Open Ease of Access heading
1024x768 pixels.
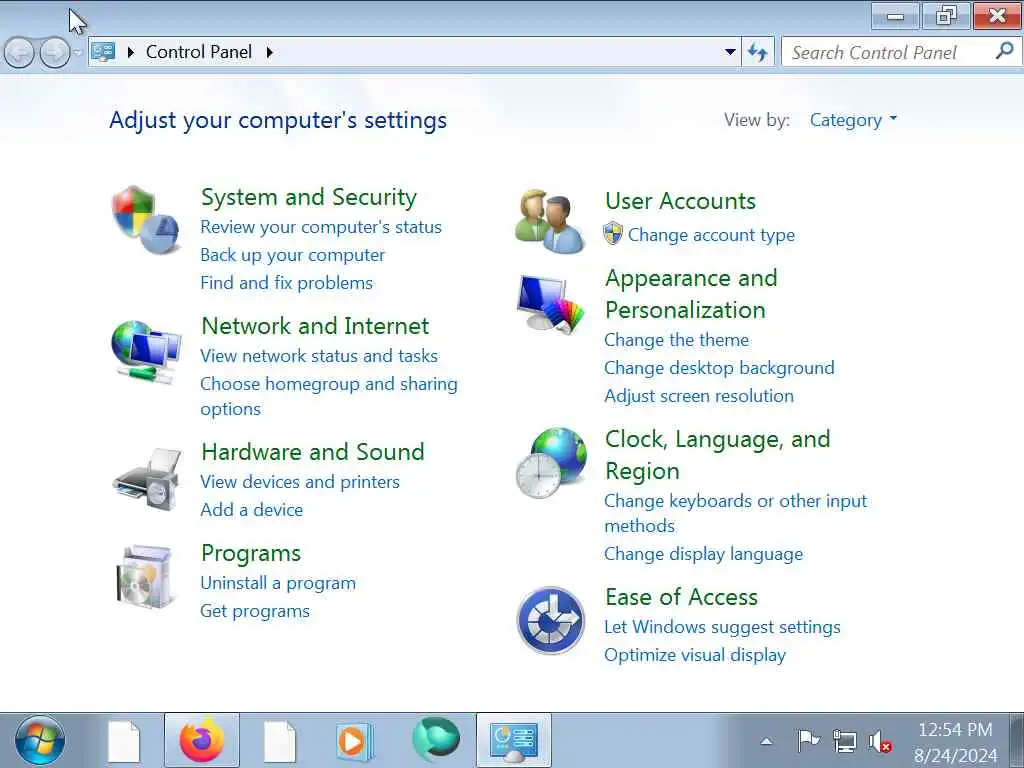tap(681, 598)
